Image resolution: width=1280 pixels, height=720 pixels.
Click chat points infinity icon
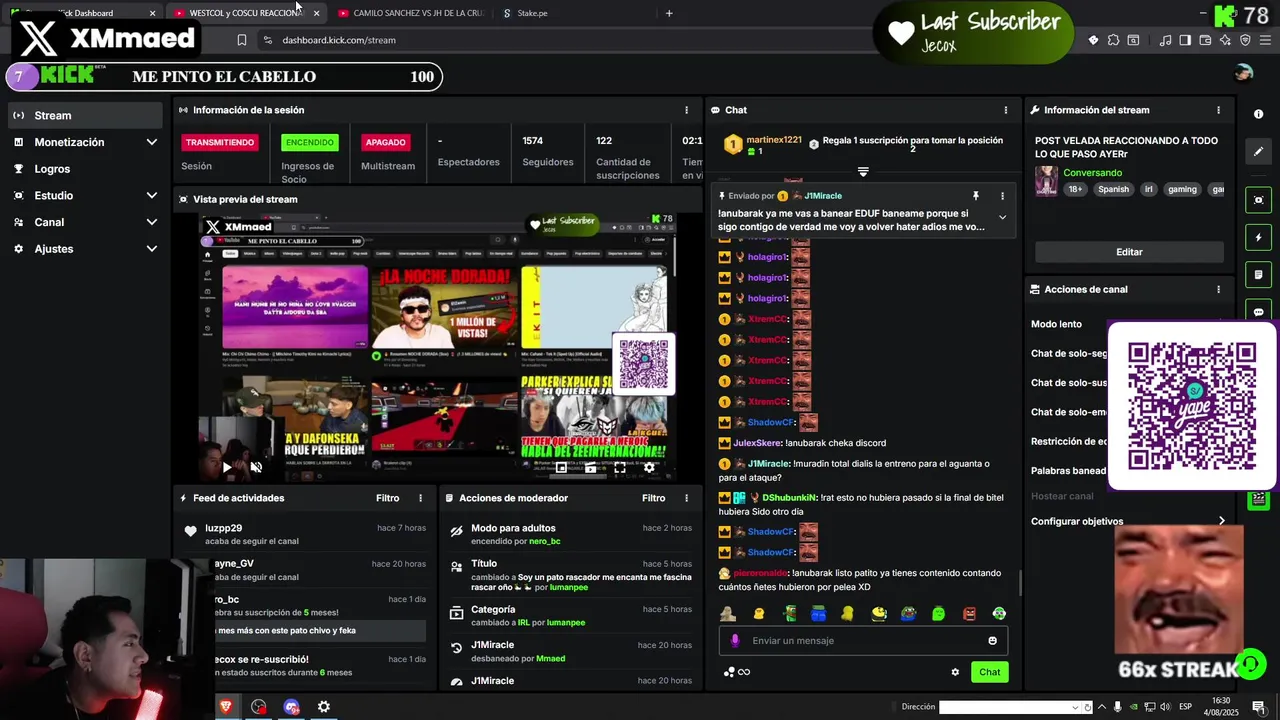click(x=743, y=672)
